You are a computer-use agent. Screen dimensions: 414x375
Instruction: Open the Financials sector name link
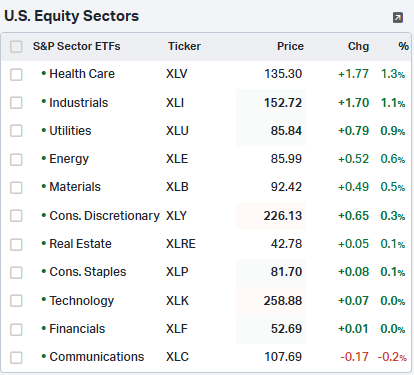point(77,329)
